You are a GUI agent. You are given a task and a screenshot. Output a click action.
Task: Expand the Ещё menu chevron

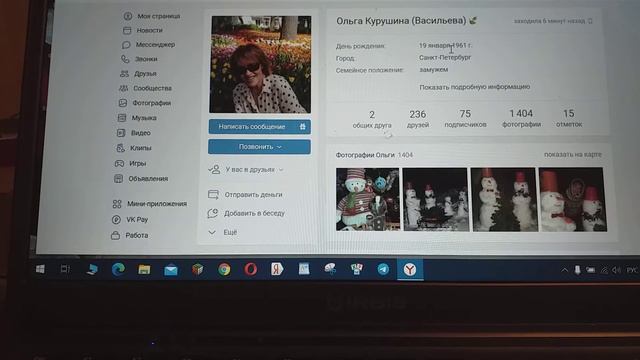pos(212,232)
